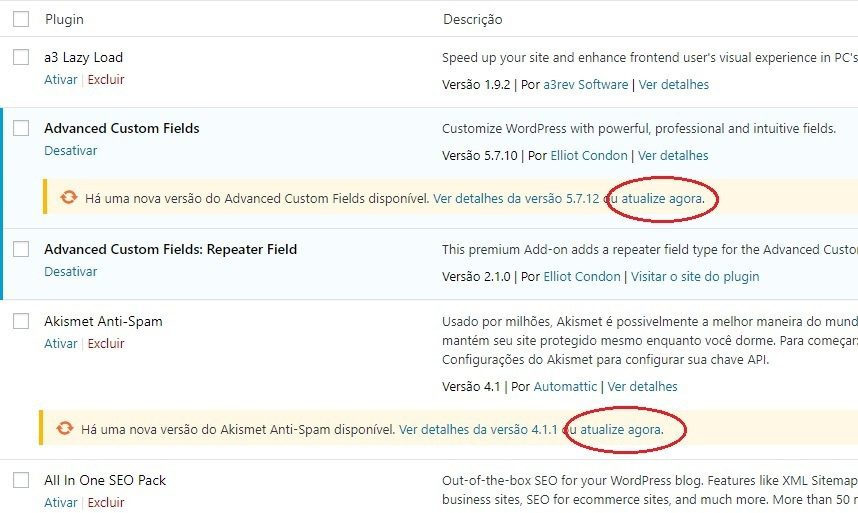Select the All In One SEO Pack checkbox

pyautogui.click(x=21, y=481)
